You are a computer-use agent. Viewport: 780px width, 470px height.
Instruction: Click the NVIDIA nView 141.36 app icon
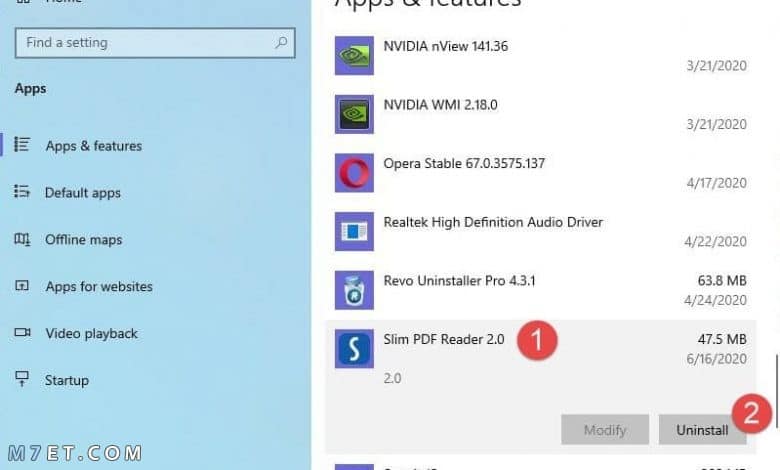pos(354,56)
